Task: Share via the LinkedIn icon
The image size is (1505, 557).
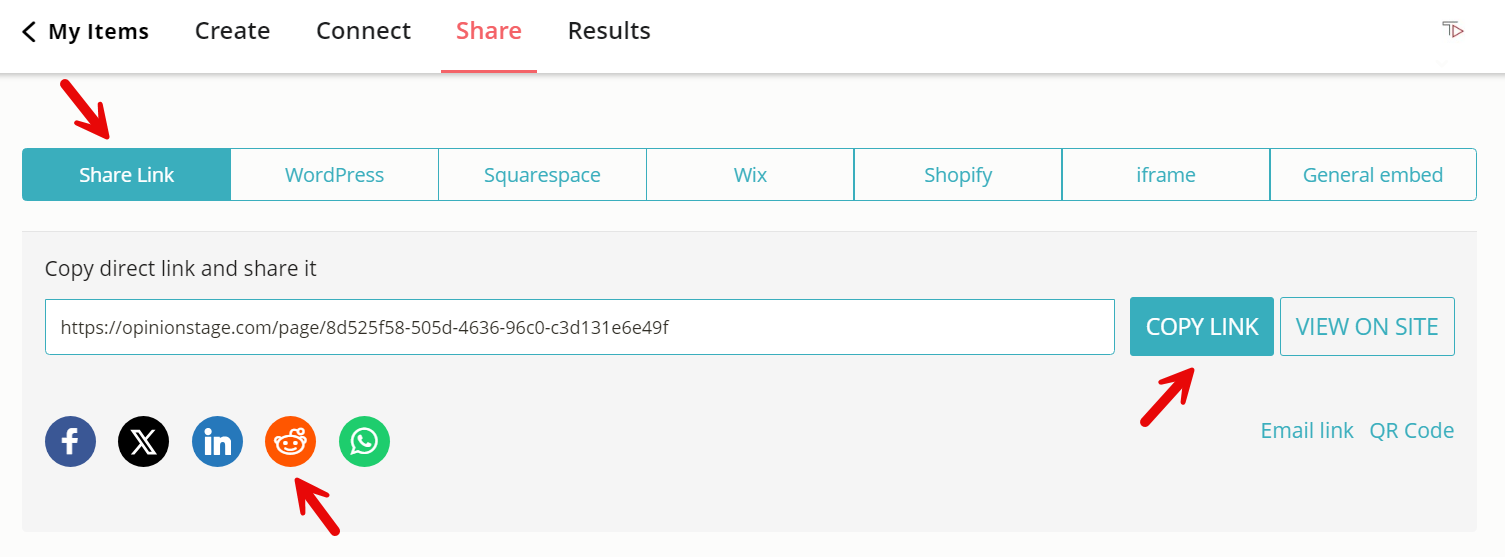Action: tap(217, 442)
